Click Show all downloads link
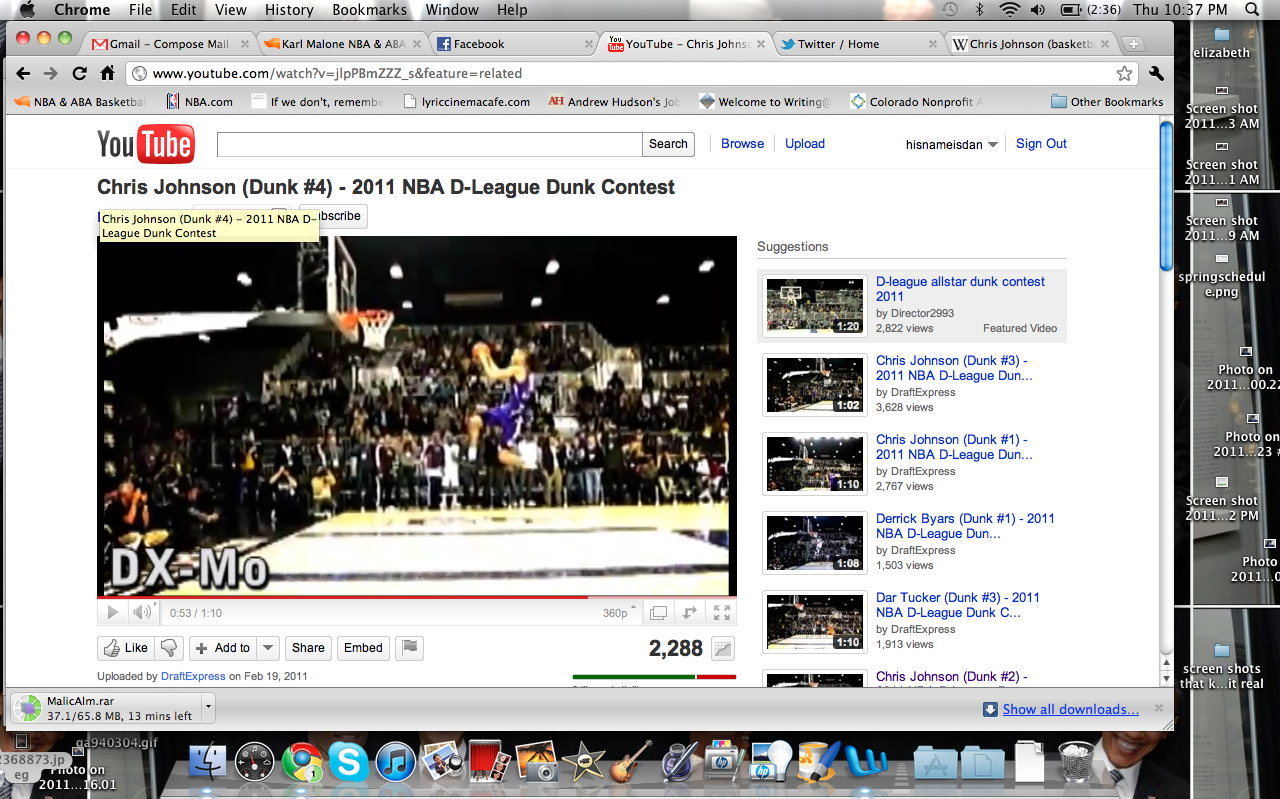 [1070, 709]
